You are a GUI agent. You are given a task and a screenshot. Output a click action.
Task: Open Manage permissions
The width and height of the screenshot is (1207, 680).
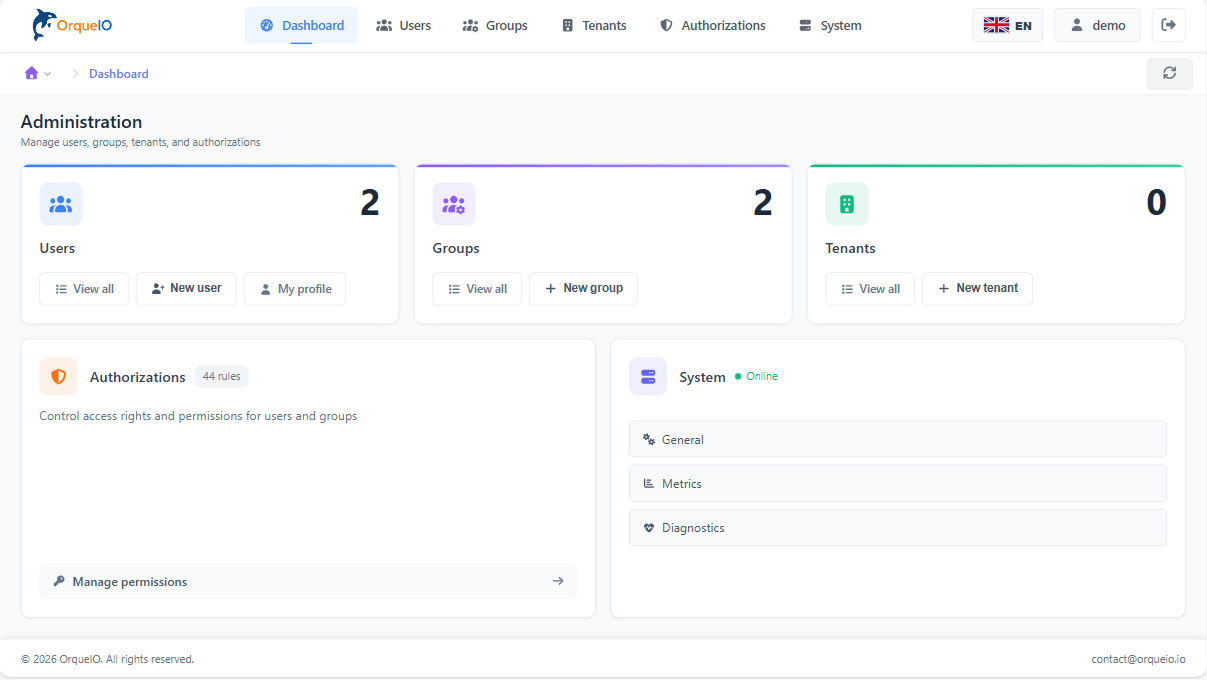[x=308, y=581]
